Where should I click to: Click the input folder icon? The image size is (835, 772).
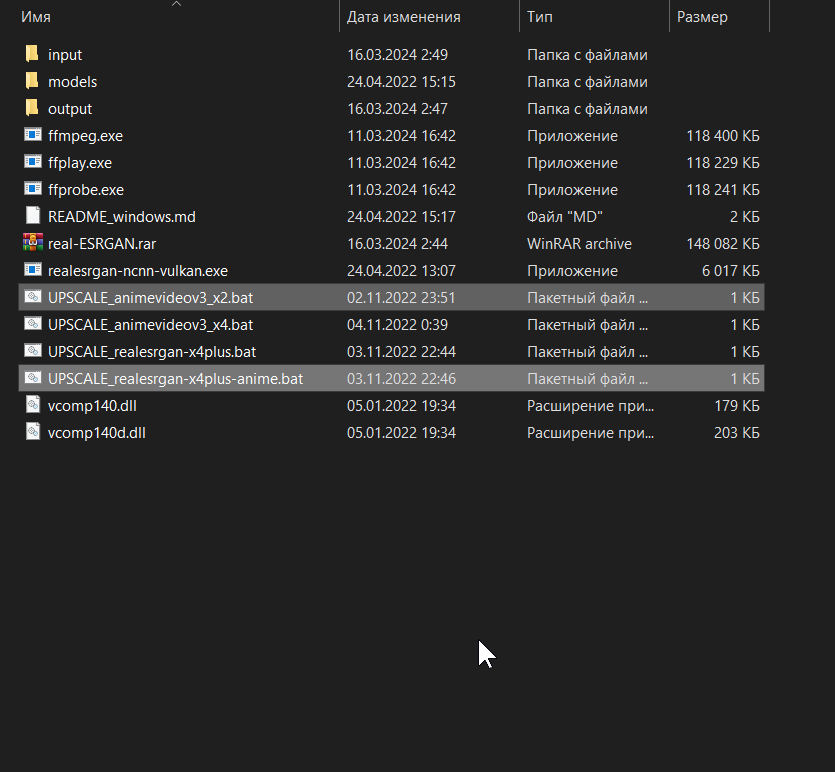click(x=32, y=54)
